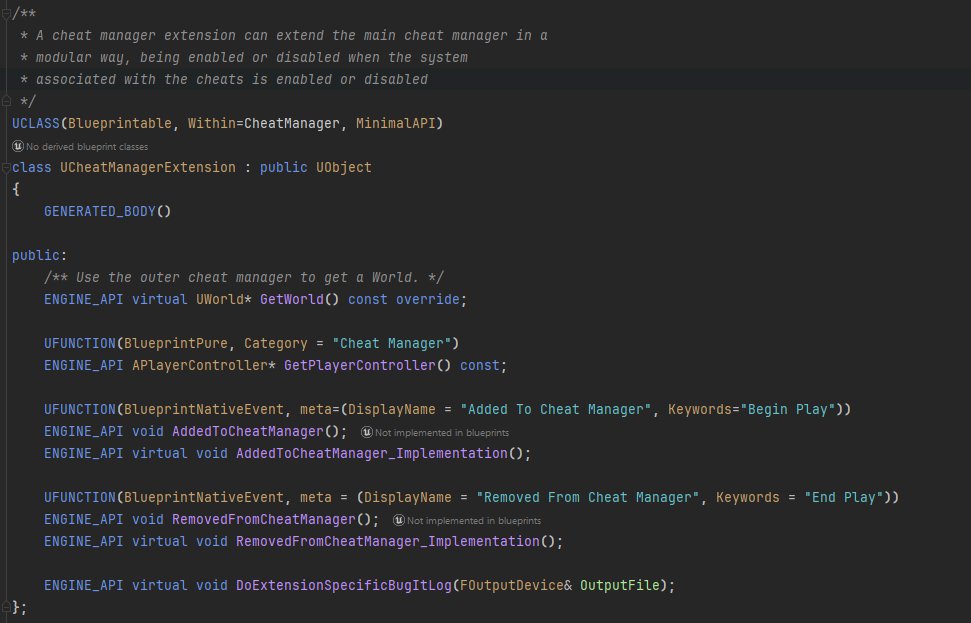971x623 pixels.
Task: Click the DoExtensionSpecificBugItLog function name
Action: click(344, 585)
